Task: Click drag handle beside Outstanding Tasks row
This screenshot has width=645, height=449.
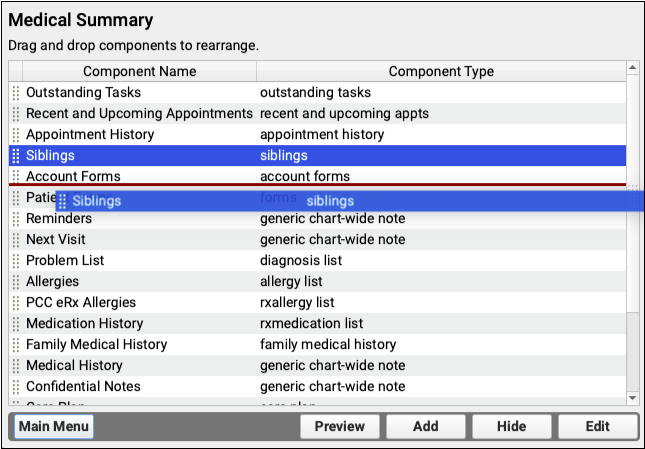Action: (15, 92)
